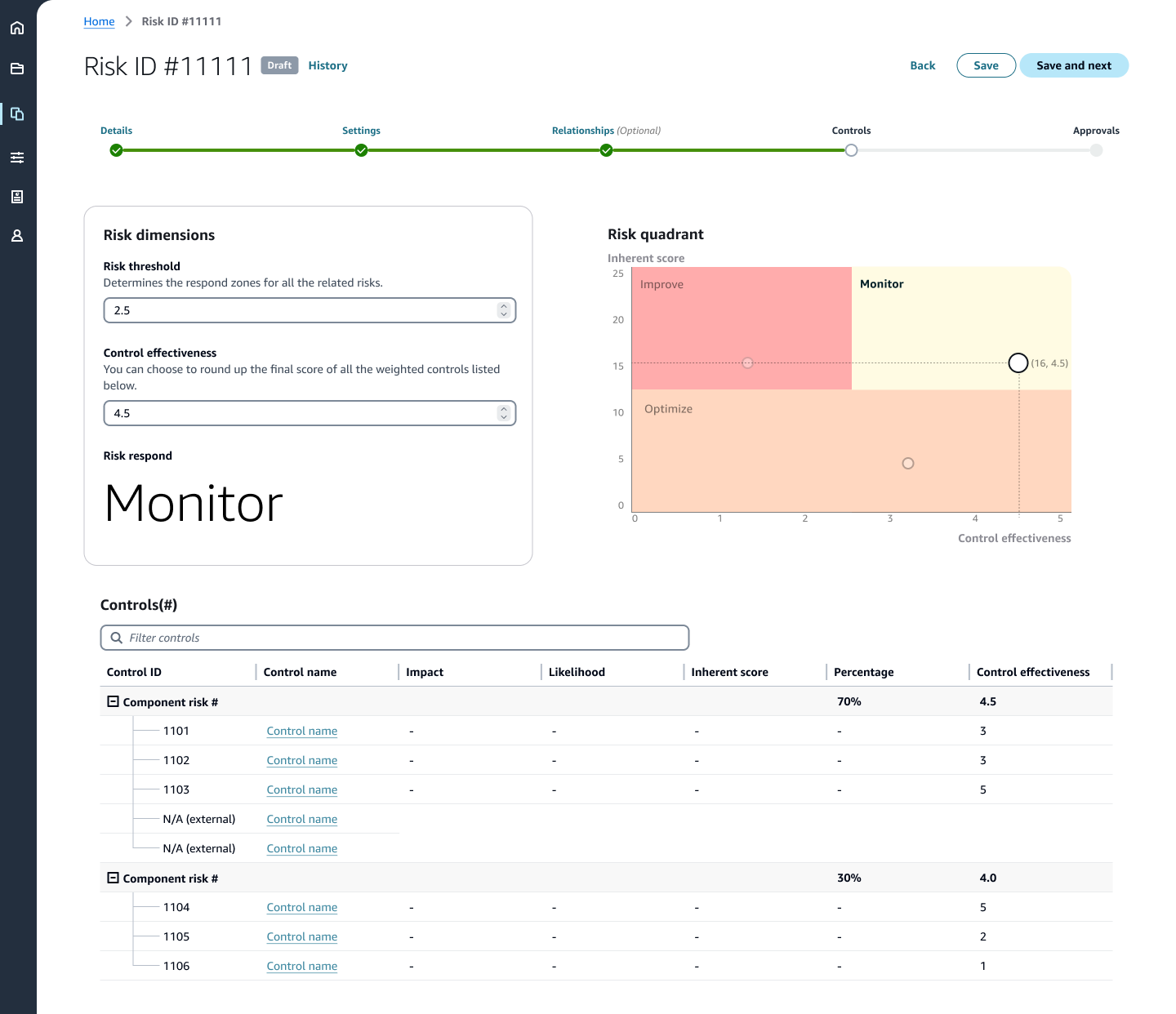Viewport: 1176px width, 1014px height.
Task: Click the Back button
Action: [x=923, y=65]
